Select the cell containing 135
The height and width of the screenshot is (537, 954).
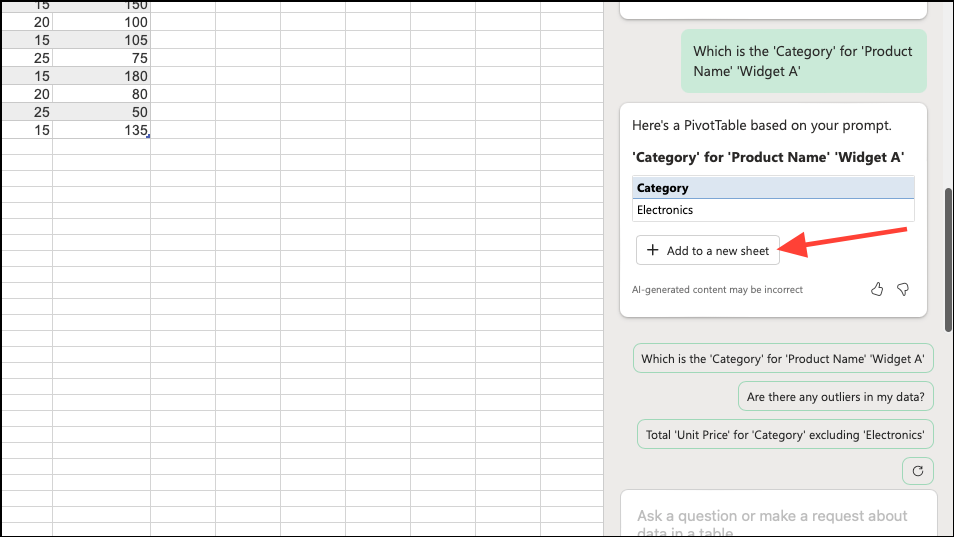coord(102,130)
